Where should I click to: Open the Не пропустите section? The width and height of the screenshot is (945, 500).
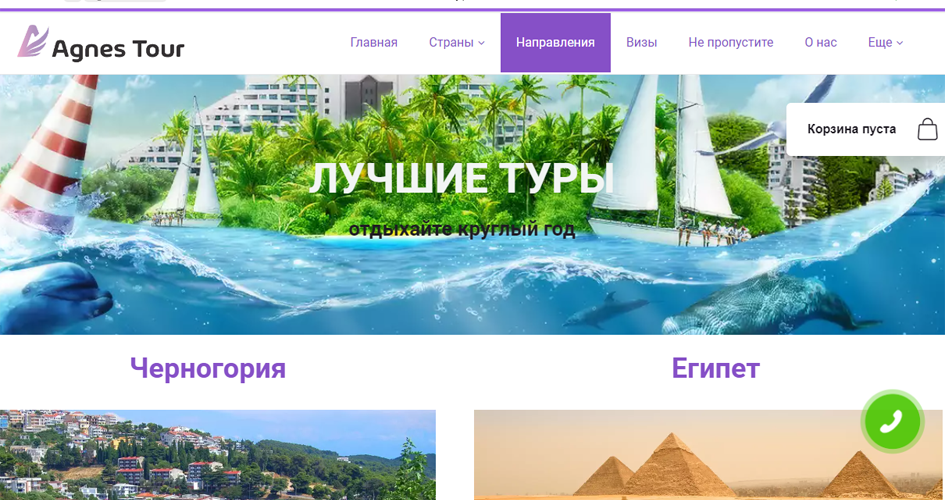[730, 43]
